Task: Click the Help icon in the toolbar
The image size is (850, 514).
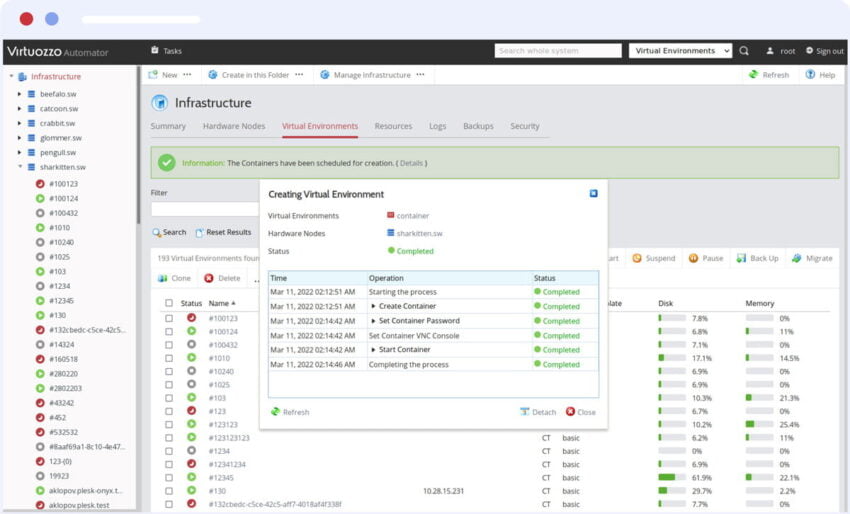Action: [x=810, y=75]
